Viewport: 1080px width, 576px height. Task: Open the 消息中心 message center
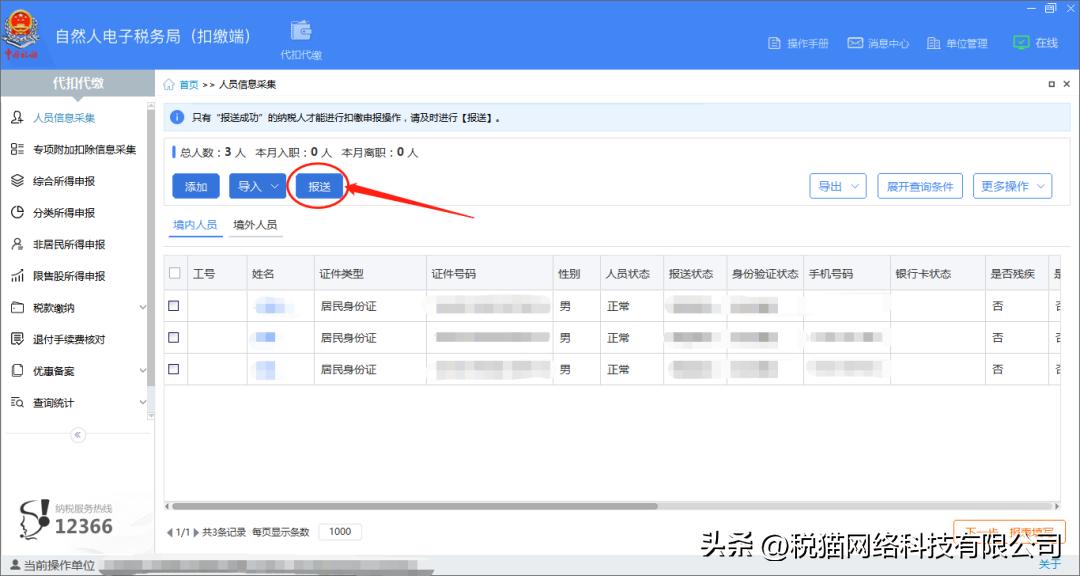878,43
